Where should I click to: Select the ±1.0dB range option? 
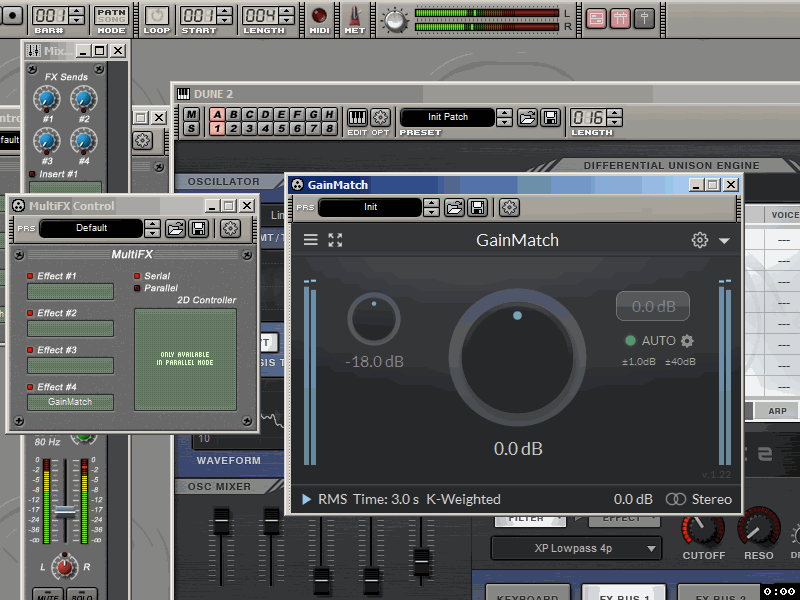coord(638,362)
